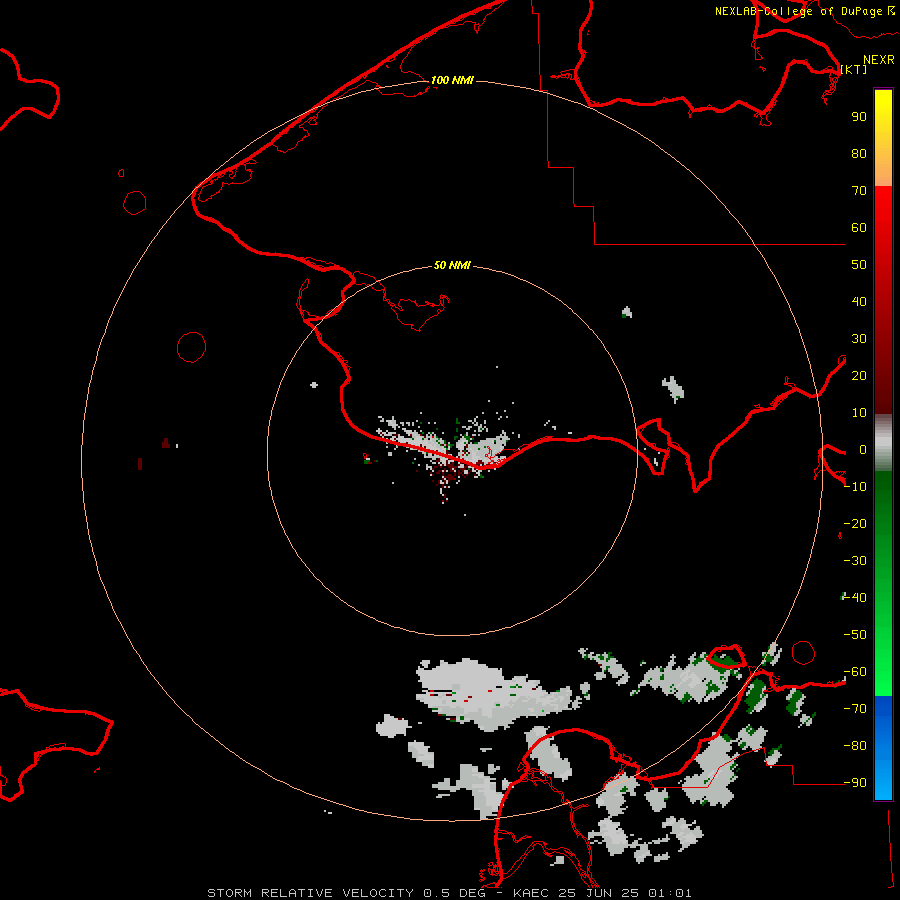The image size is (900, 900).
Task: Click the "NEXLAB-College of DuPage" credit text
Action: tap(798, 11)
